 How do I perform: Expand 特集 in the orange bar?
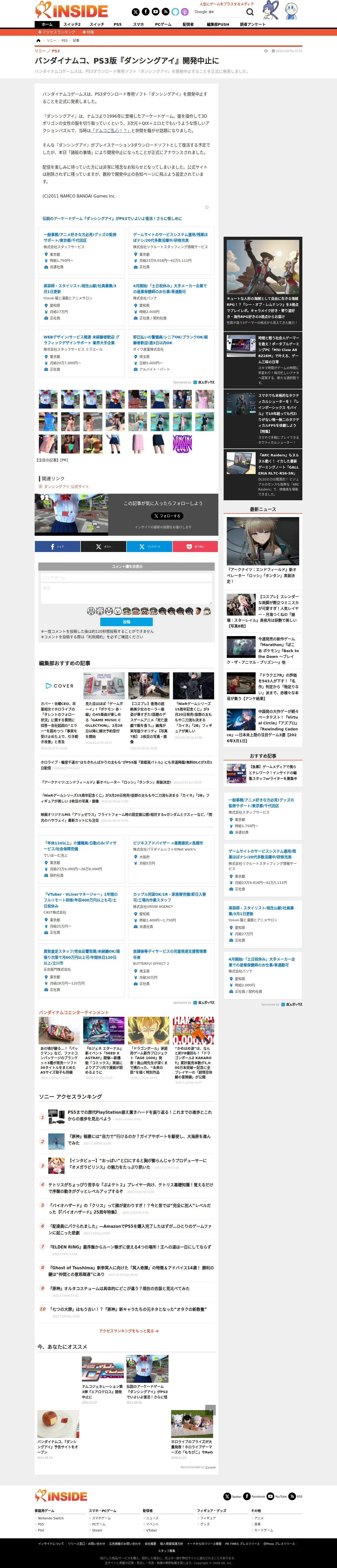(x=88, y=32)
